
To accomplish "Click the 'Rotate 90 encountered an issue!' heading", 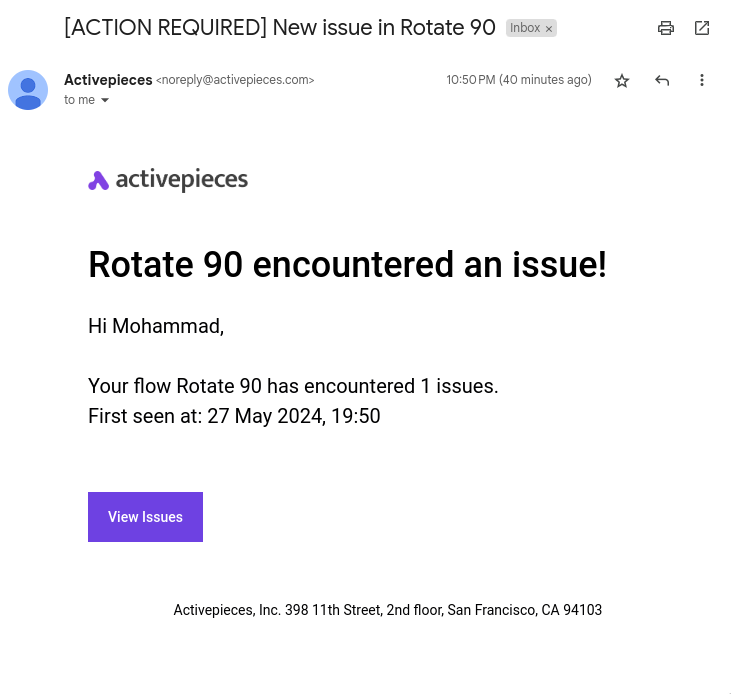I will [x=348, y=264].
